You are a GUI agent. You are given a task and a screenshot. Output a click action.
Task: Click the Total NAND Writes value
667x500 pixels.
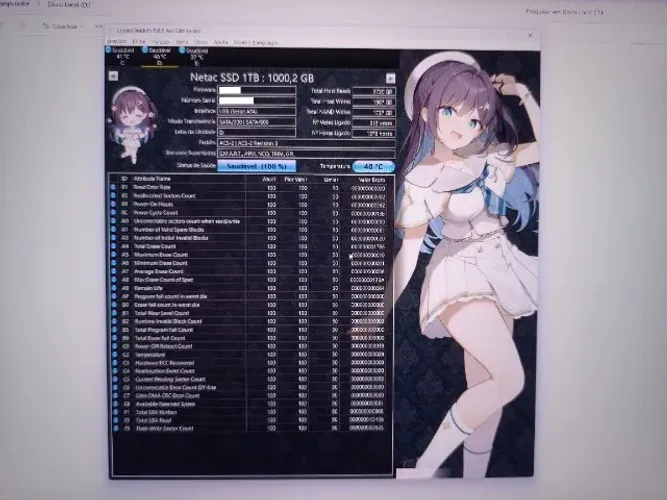(374, 112)
